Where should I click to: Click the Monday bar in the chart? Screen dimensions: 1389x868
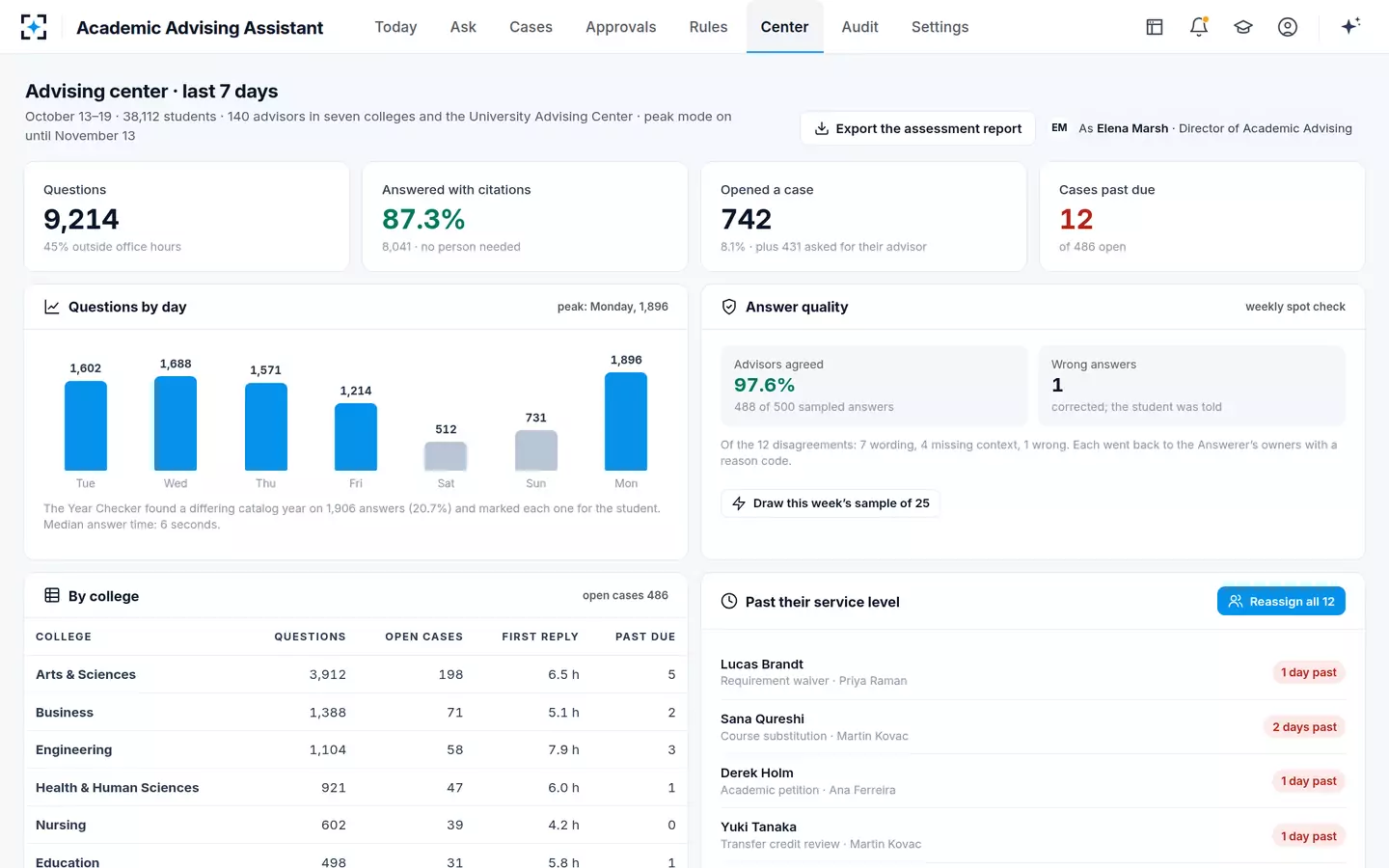(626, 421)
